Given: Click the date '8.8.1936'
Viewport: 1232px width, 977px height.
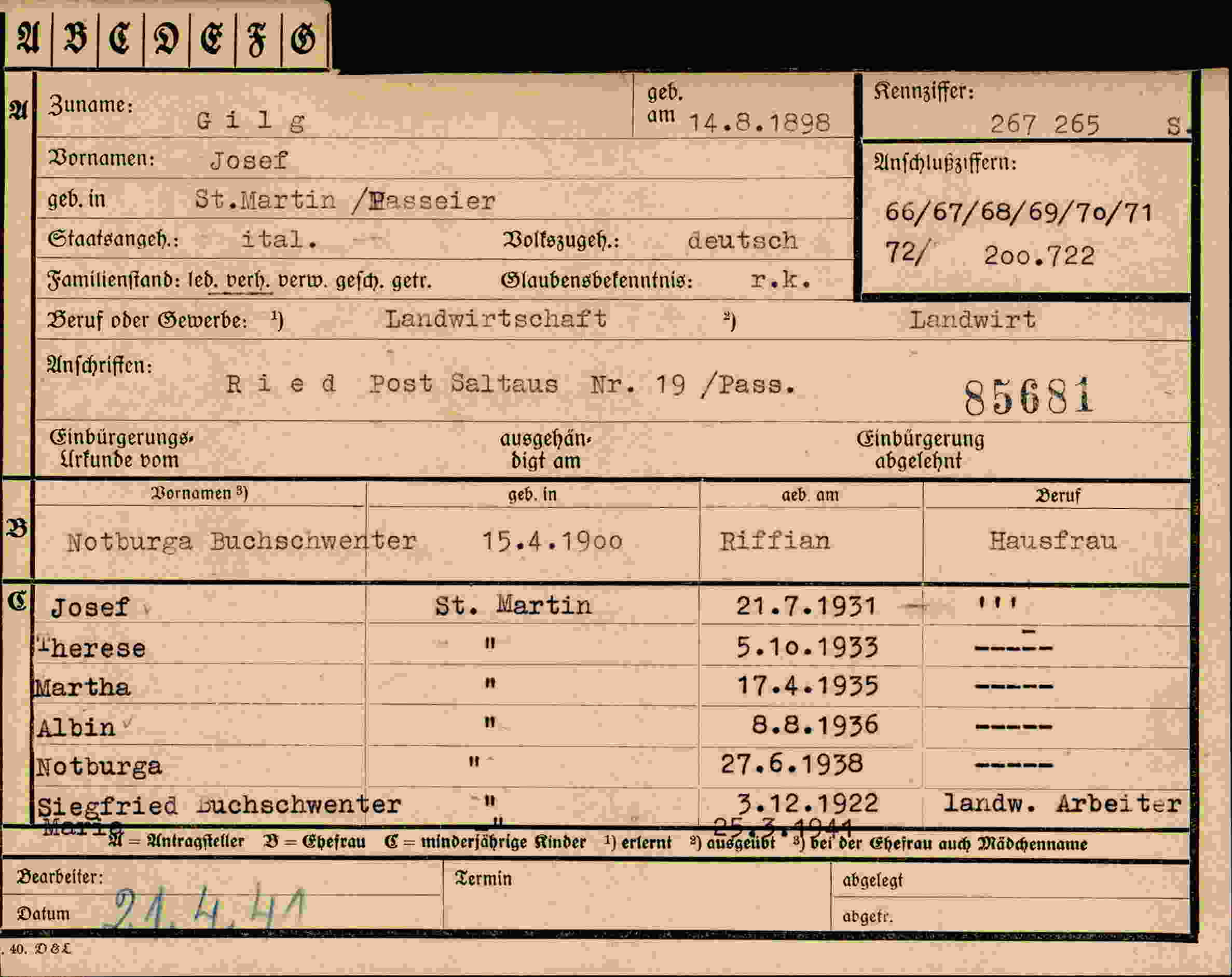Looking at the screenshot, I should tap(814, 725).
